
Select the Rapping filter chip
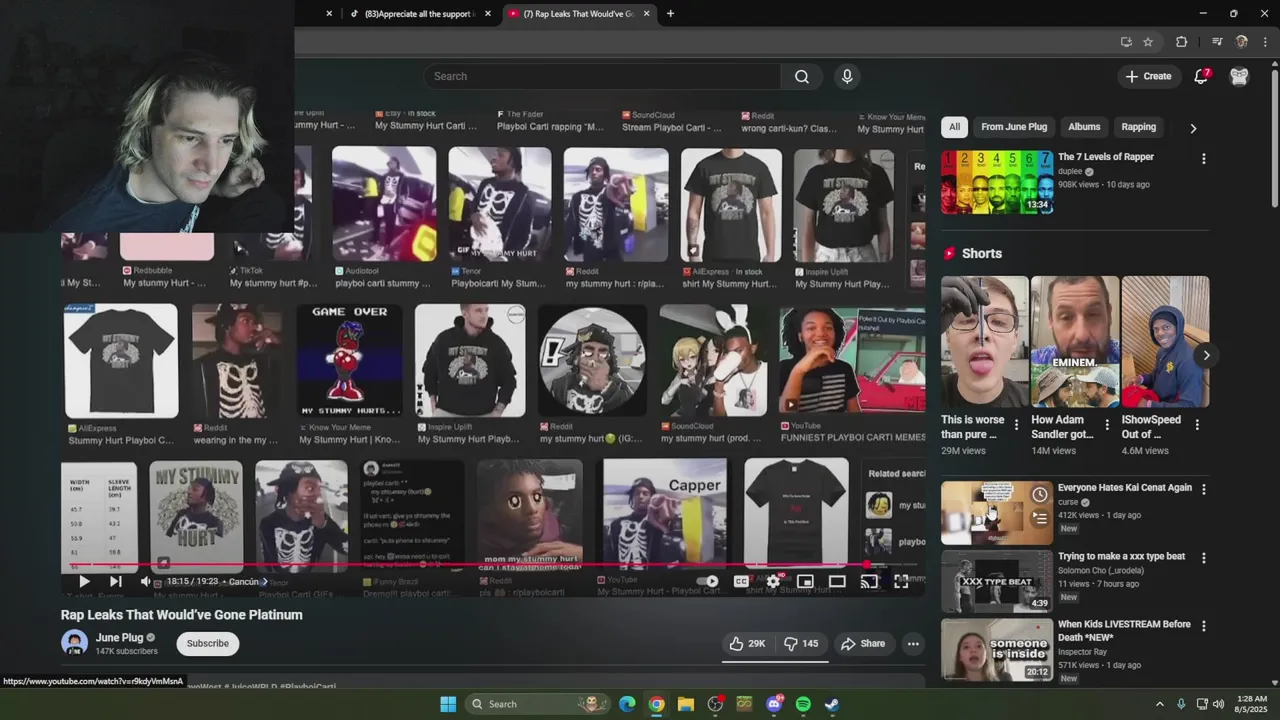[1138, 127]
